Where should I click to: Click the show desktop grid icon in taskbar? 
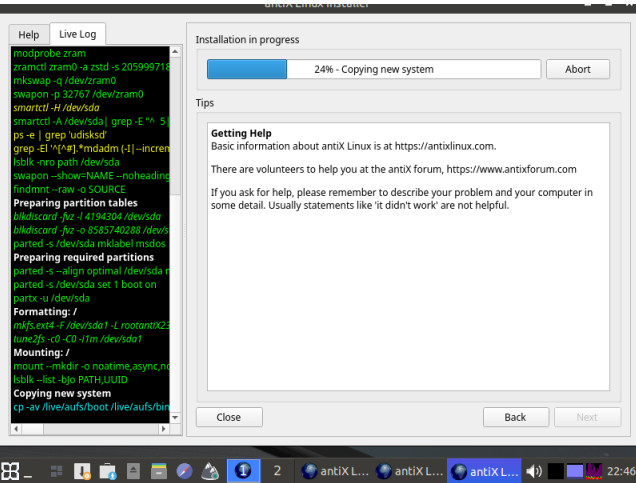pyautogui.click(x=56, y=471)
